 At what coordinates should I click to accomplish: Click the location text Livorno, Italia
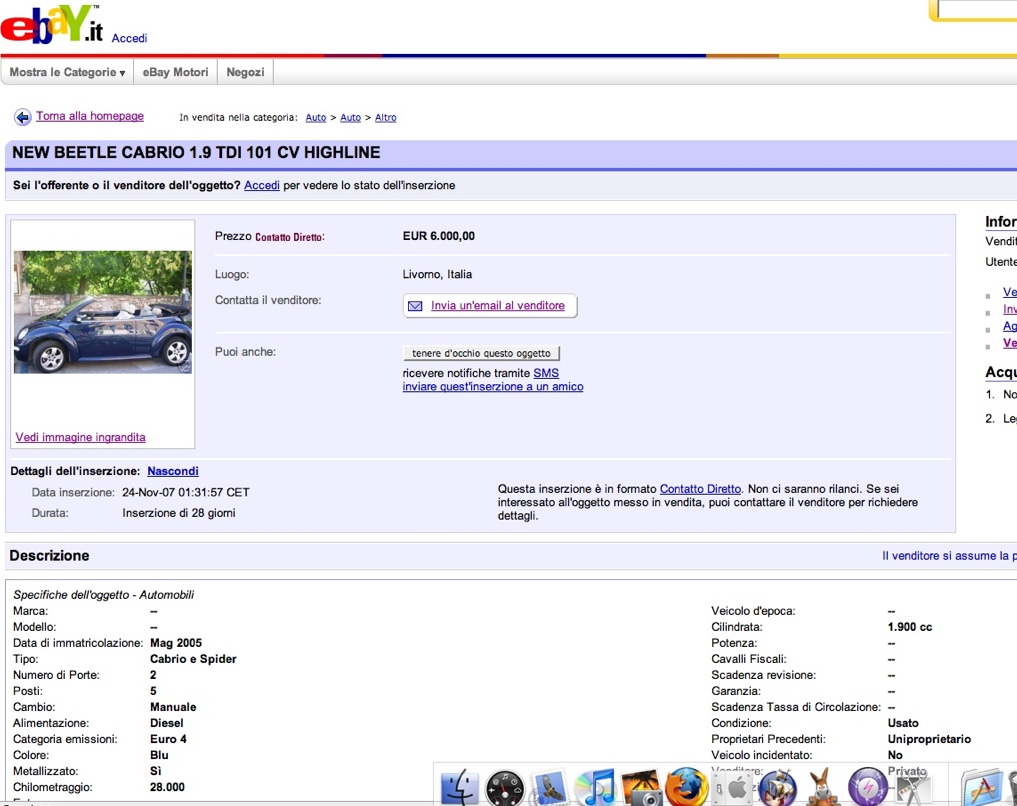[437, 274]
